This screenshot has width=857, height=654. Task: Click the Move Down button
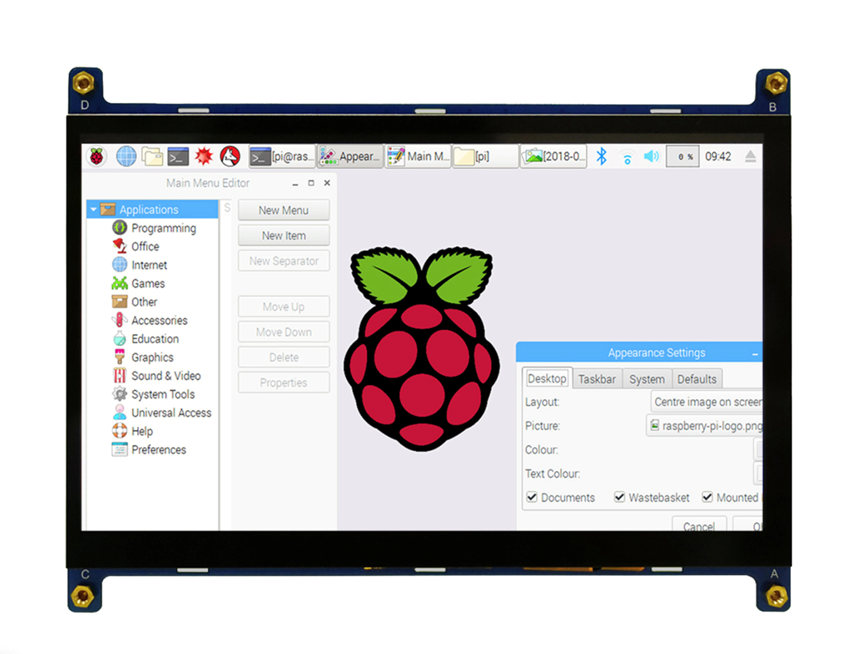coord(284,332)
